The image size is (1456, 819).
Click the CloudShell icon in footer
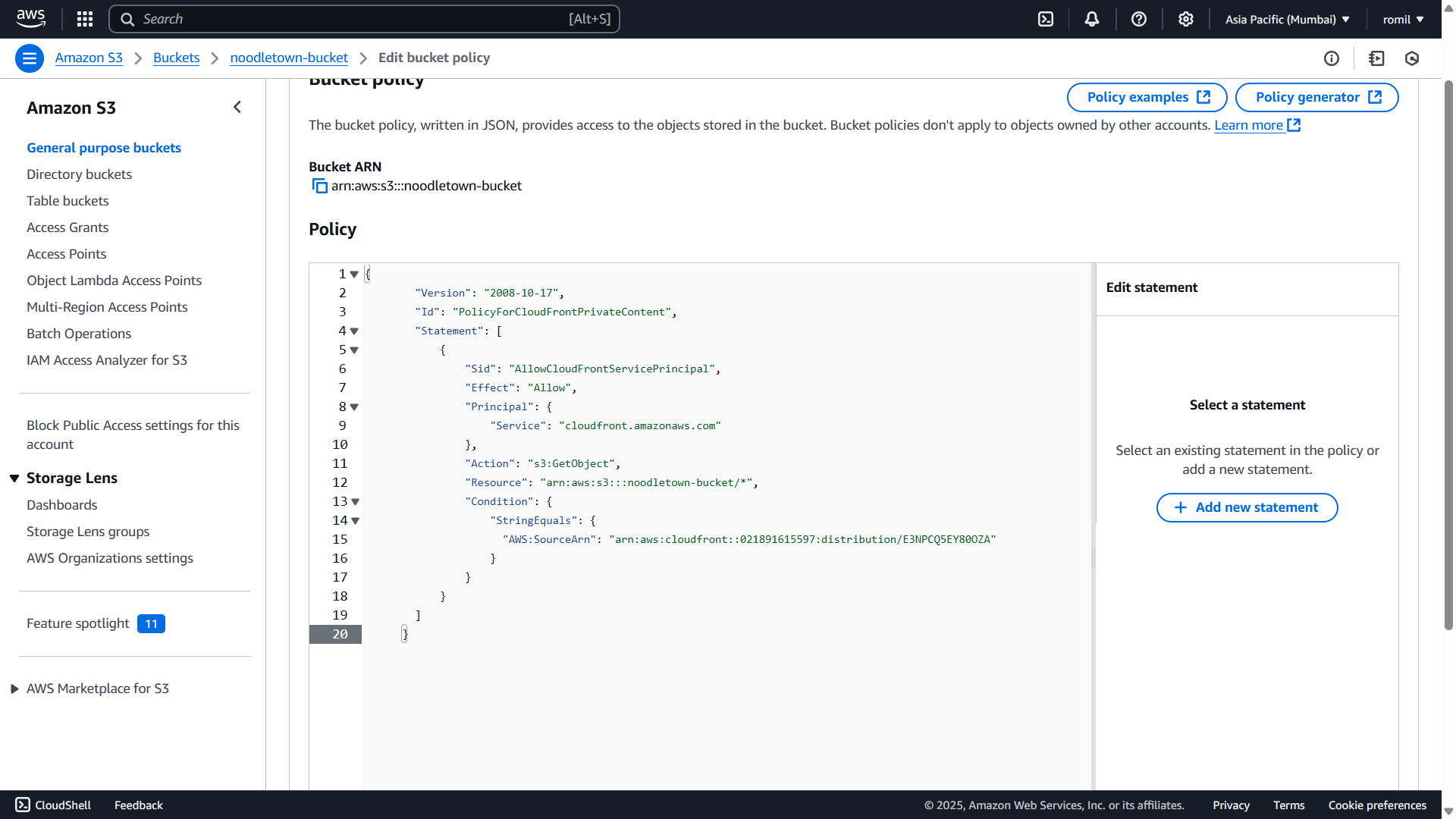[x=23, y=805]
